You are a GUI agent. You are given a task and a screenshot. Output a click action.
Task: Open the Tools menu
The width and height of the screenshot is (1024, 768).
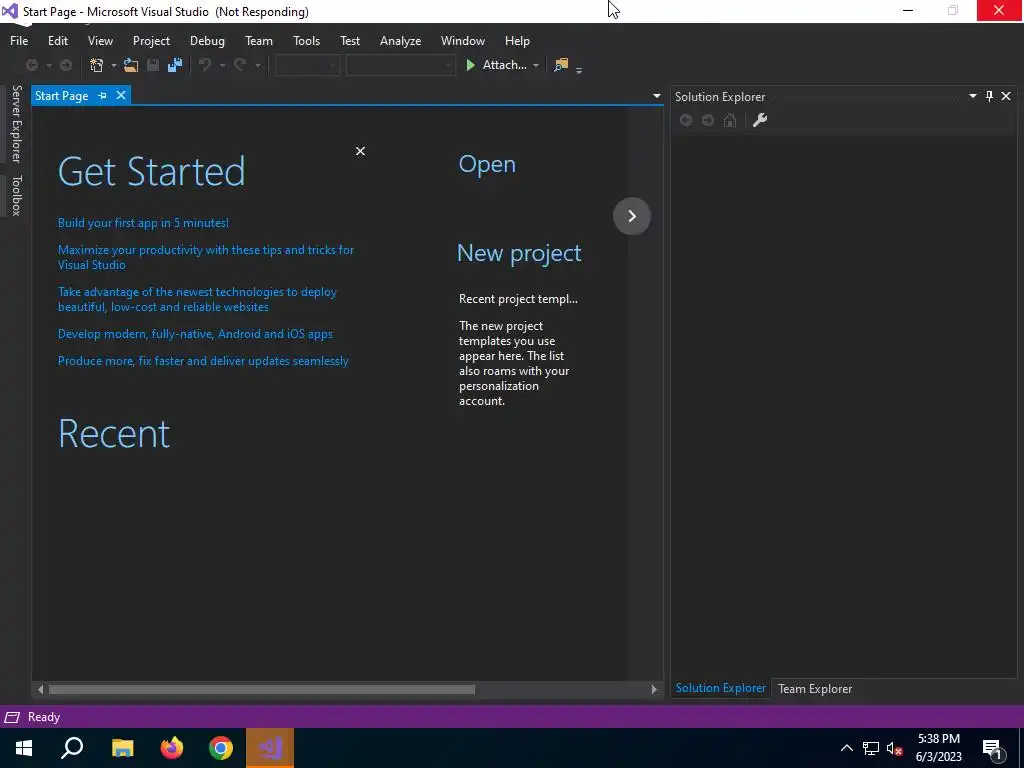tap(306, 40)
